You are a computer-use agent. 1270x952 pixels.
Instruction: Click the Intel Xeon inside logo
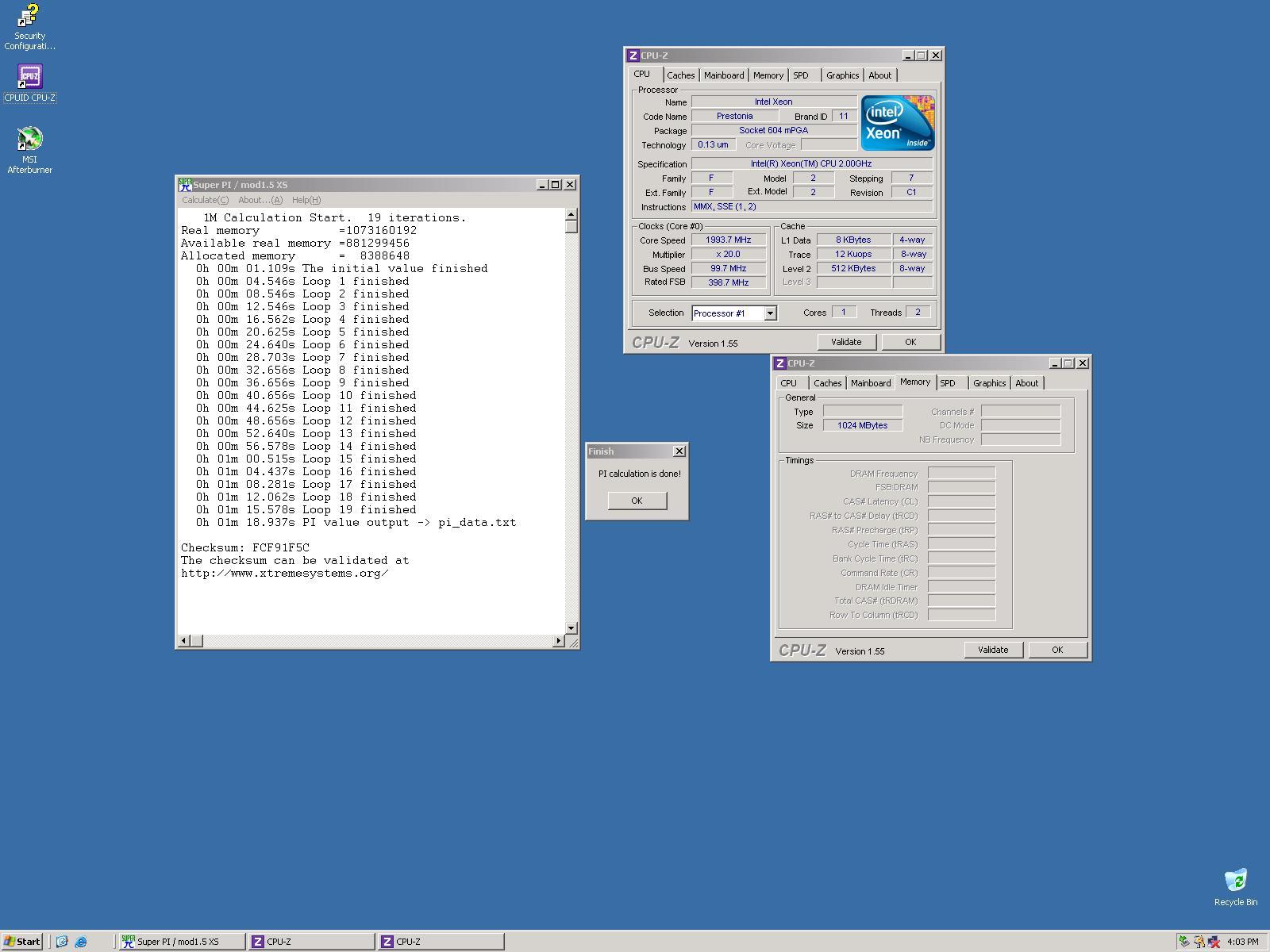(x=898, y=123)
